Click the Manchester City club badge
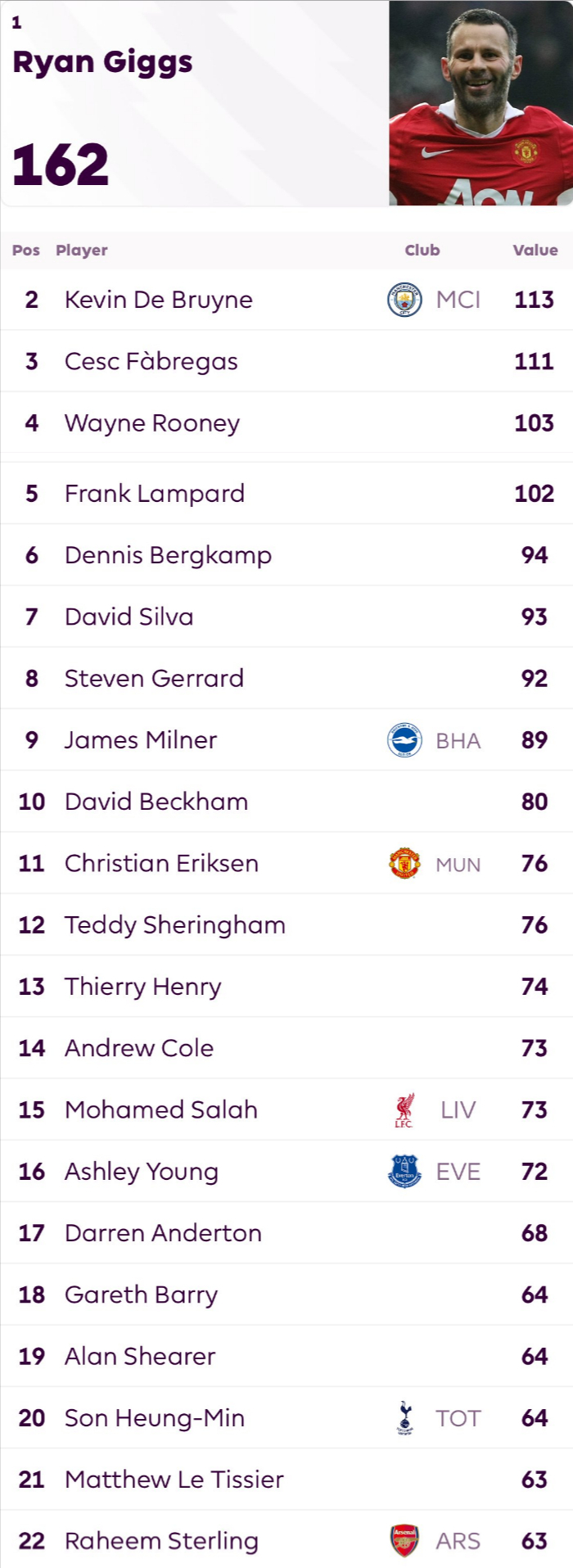Image resolution: width=573 pixels, height=1568 pixels. tap(404, 300)
